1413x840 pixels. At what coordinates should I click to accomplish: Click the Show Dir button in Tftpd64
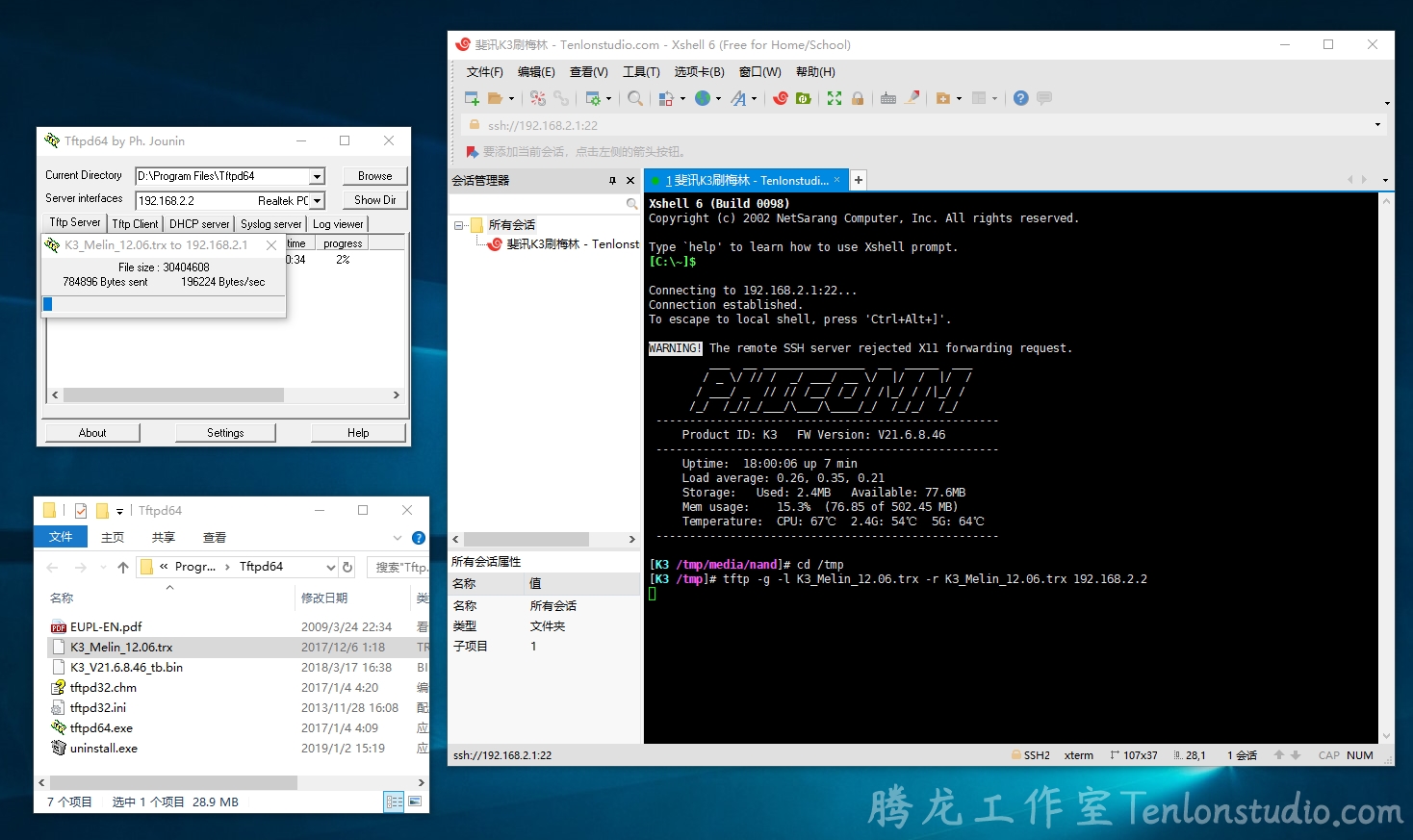[374, 200]
